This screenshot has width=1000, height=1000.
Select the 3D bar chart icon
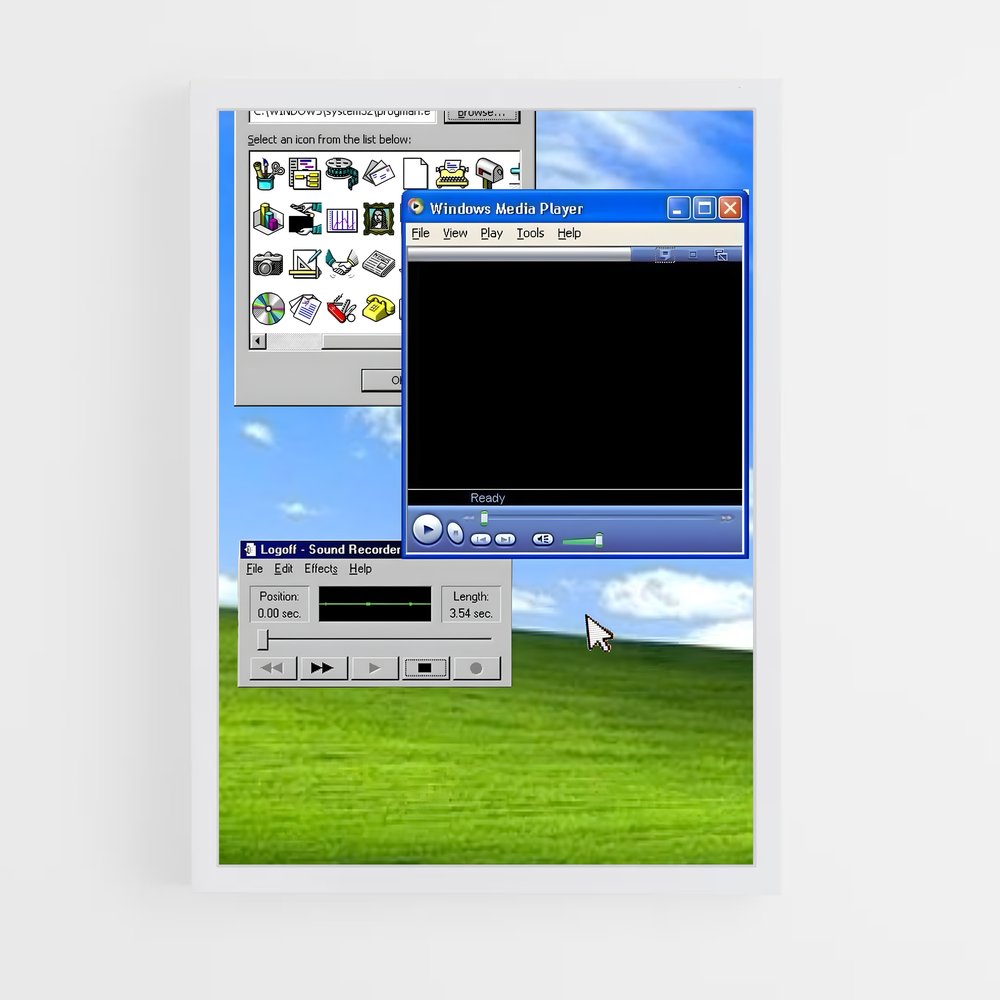[x=268, y=219]
